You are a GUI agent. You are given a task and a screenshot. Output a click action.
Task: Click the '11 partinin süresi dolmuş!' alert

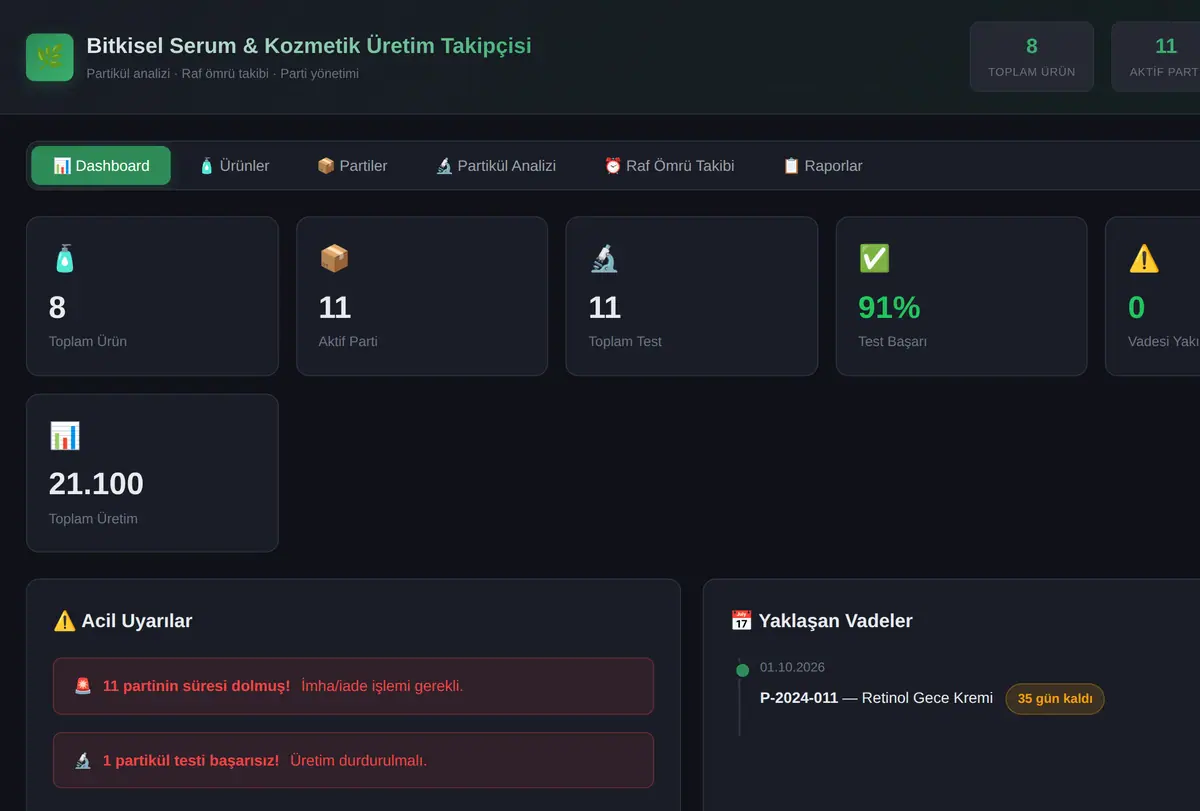point(353,686)
